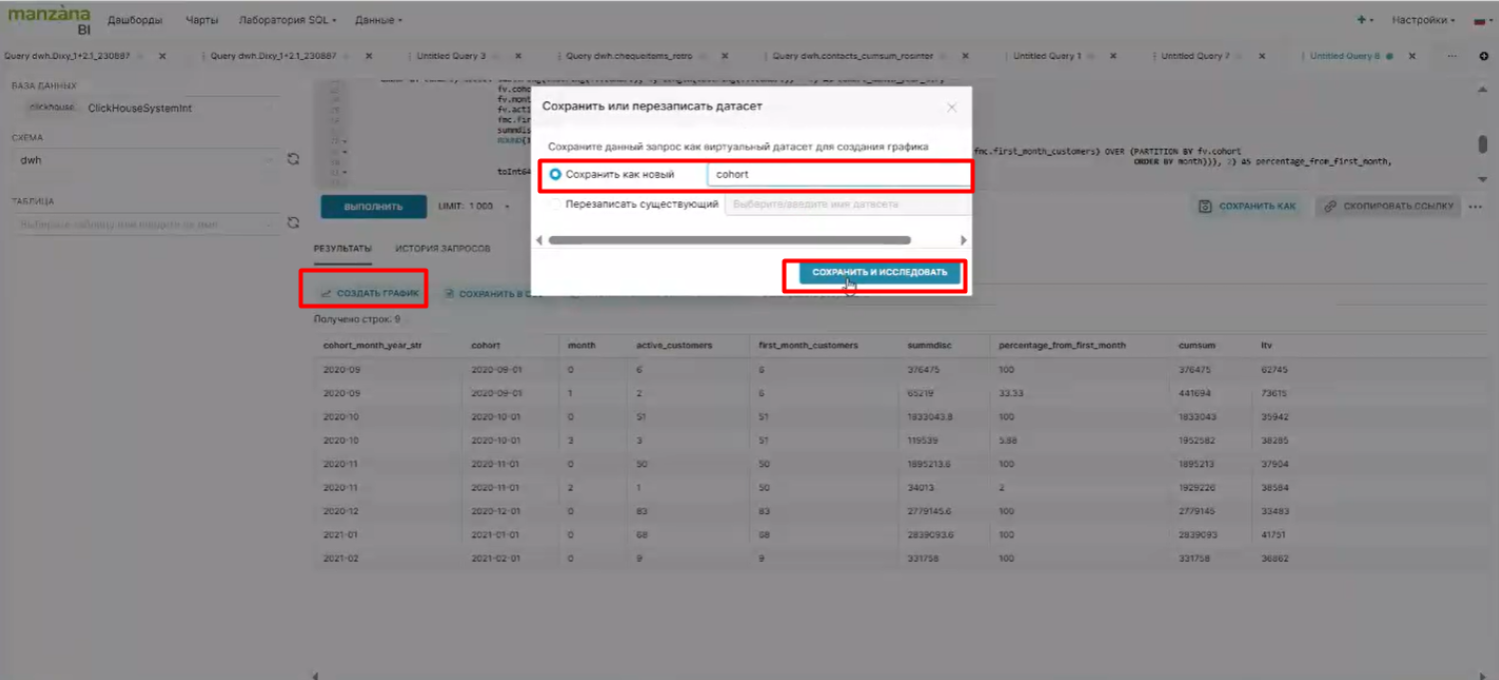1499x680 pixels.
Task: Close the Untitled Query 1 tab
Action: [1115, 56]
